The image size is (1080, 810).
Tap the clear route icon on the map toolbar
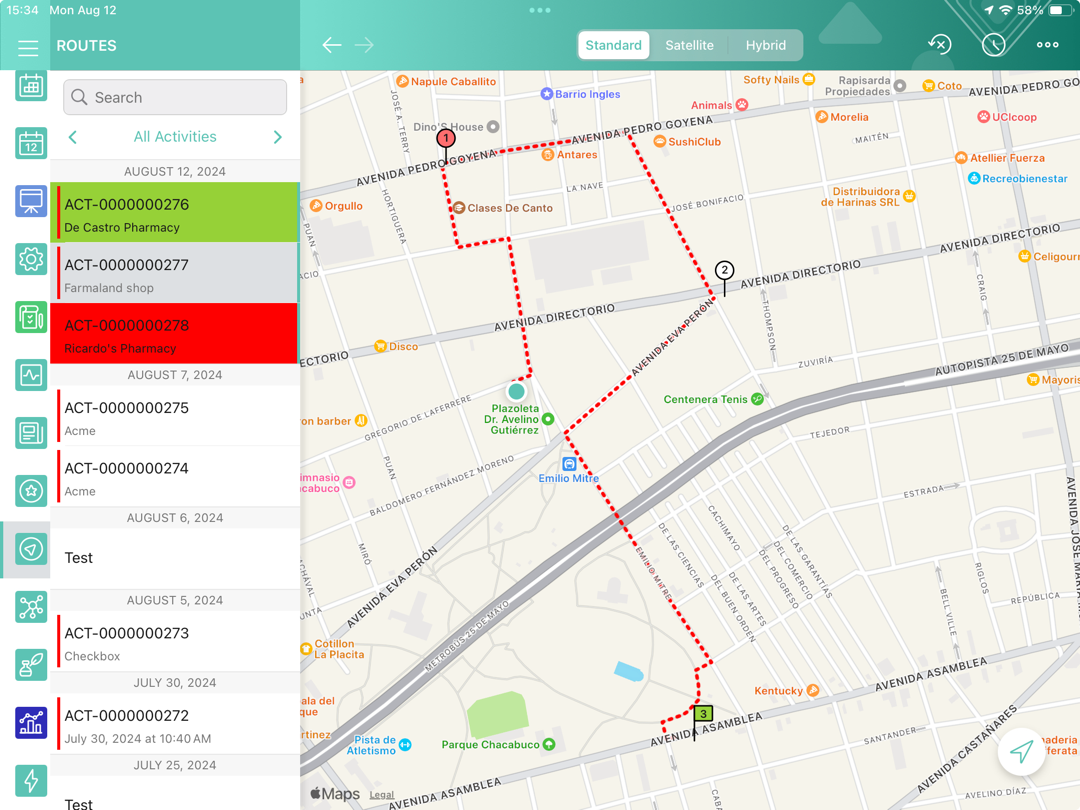coord(938,44)
